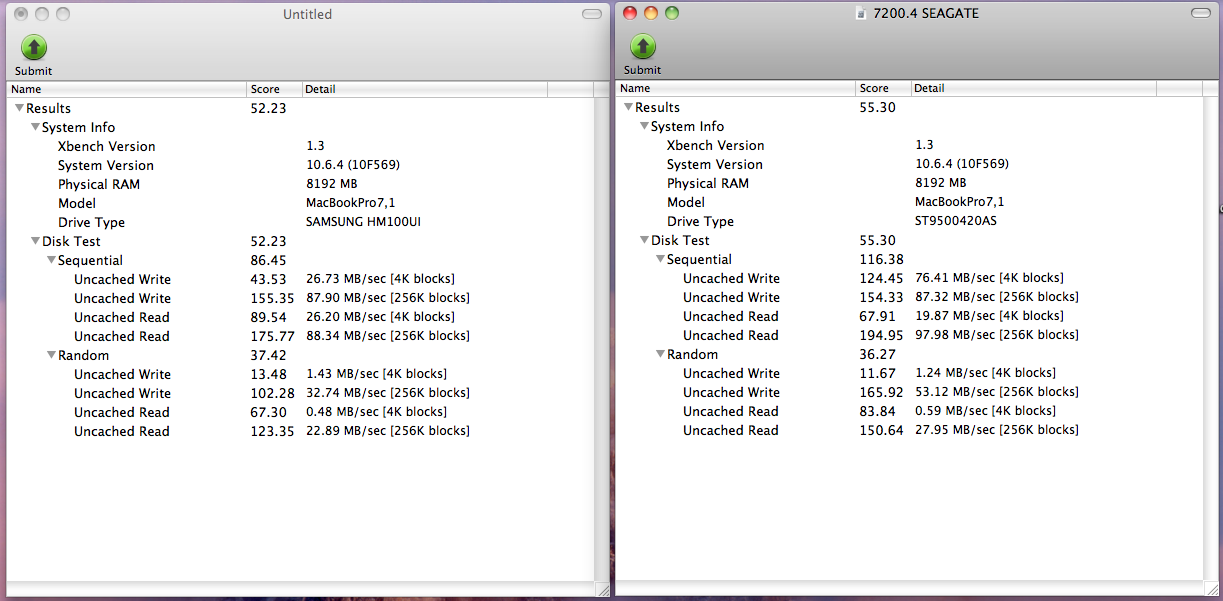Viewport: 1223px width, 601px height.
Task: Click resize grip of Untitled window
Action: coord(604,589)
